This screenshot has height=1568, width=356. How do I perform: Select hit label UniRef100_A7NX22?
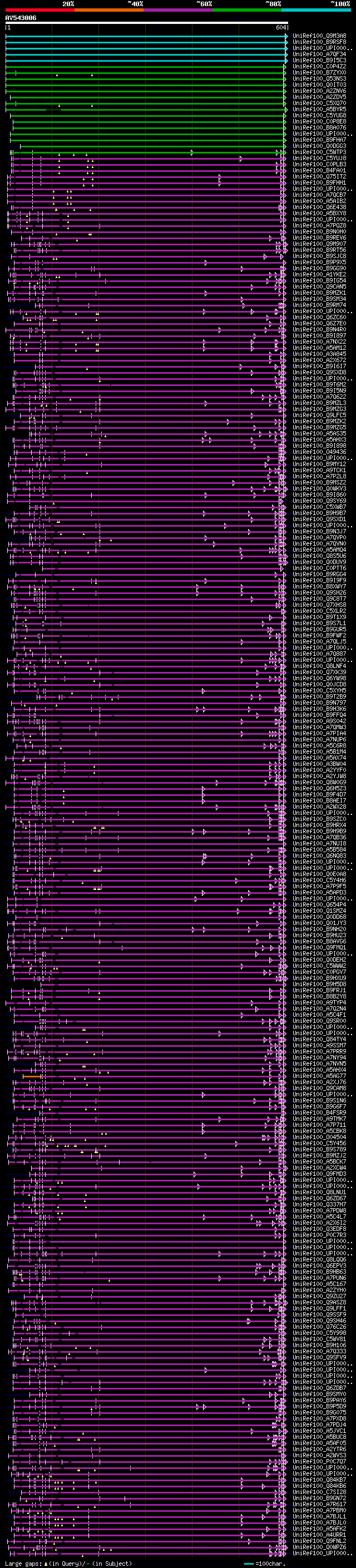[x=319, y=342]
